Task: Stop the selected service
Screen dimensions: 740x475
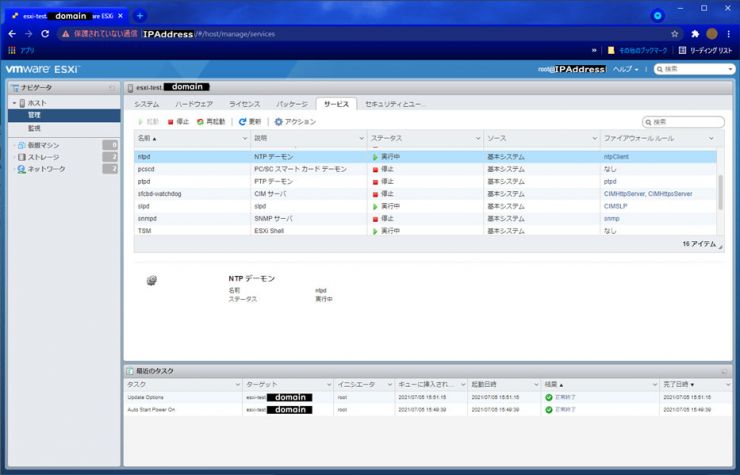Action: pos(178,122)
